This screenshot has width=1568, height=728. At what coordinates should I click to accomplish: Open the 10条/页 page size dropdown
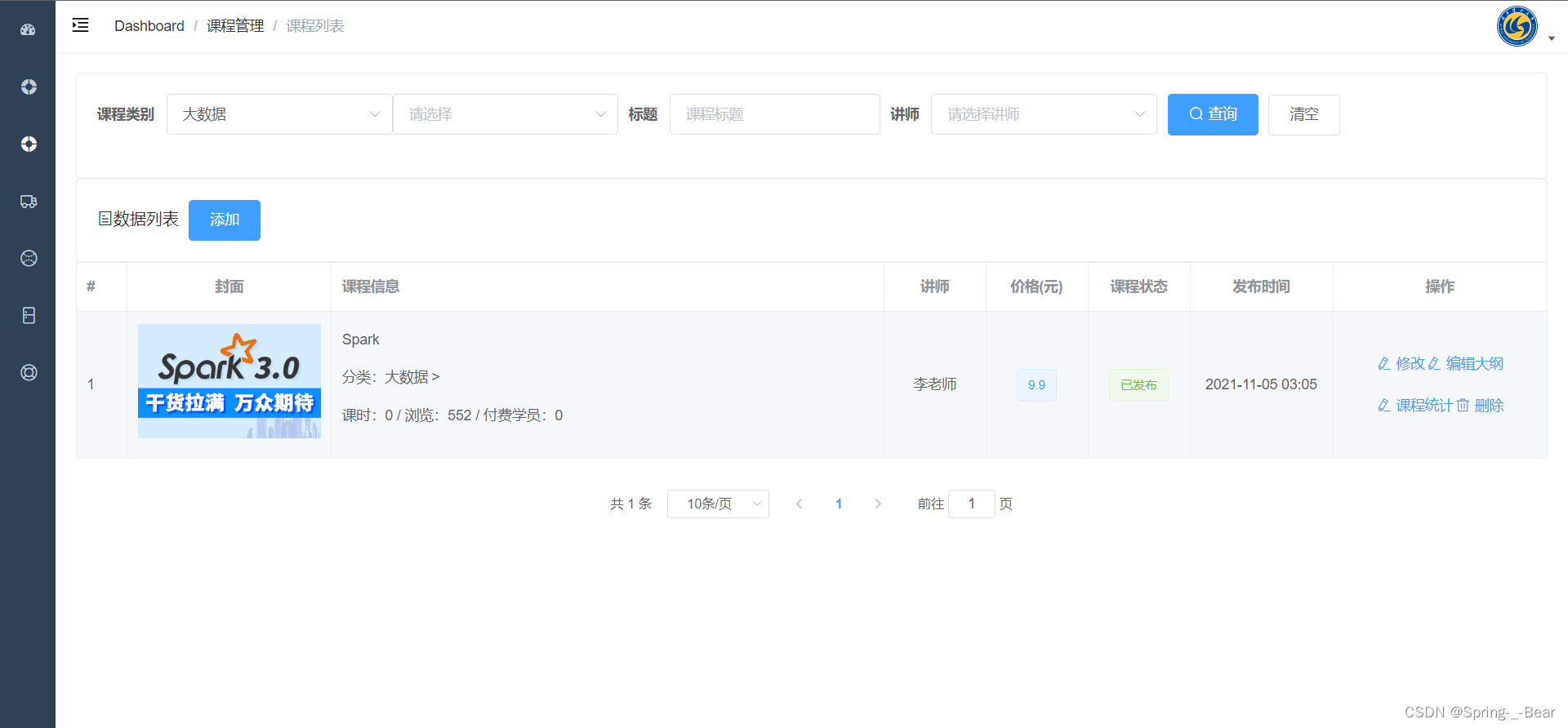pyautogui.click(x=718, y=504)
